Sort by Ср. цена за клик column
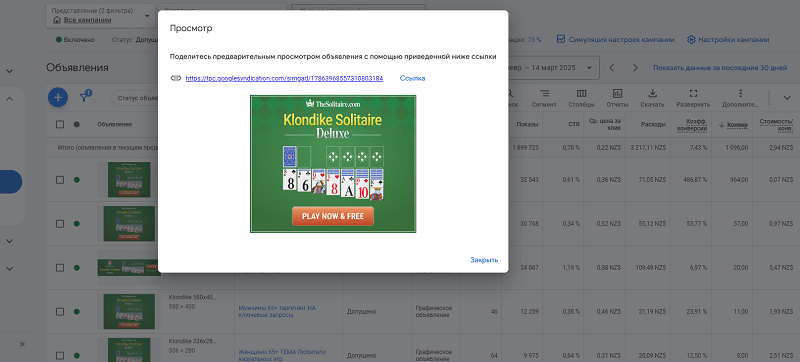This screenshot has height=362, width=800. 605,124
